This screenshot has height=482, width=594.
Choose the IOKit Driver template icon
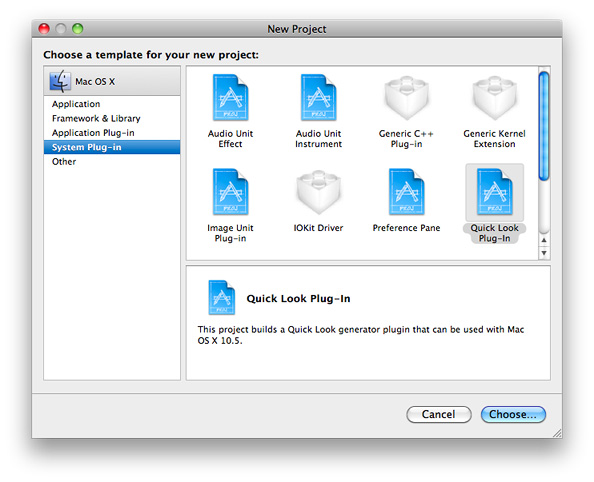pyautogui.click(x=318, y=192)
